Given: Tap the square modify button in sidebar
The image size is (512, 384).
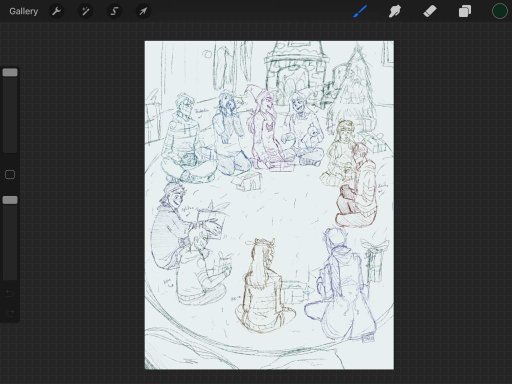Looking at the screenshot, I should click(10, 175).
